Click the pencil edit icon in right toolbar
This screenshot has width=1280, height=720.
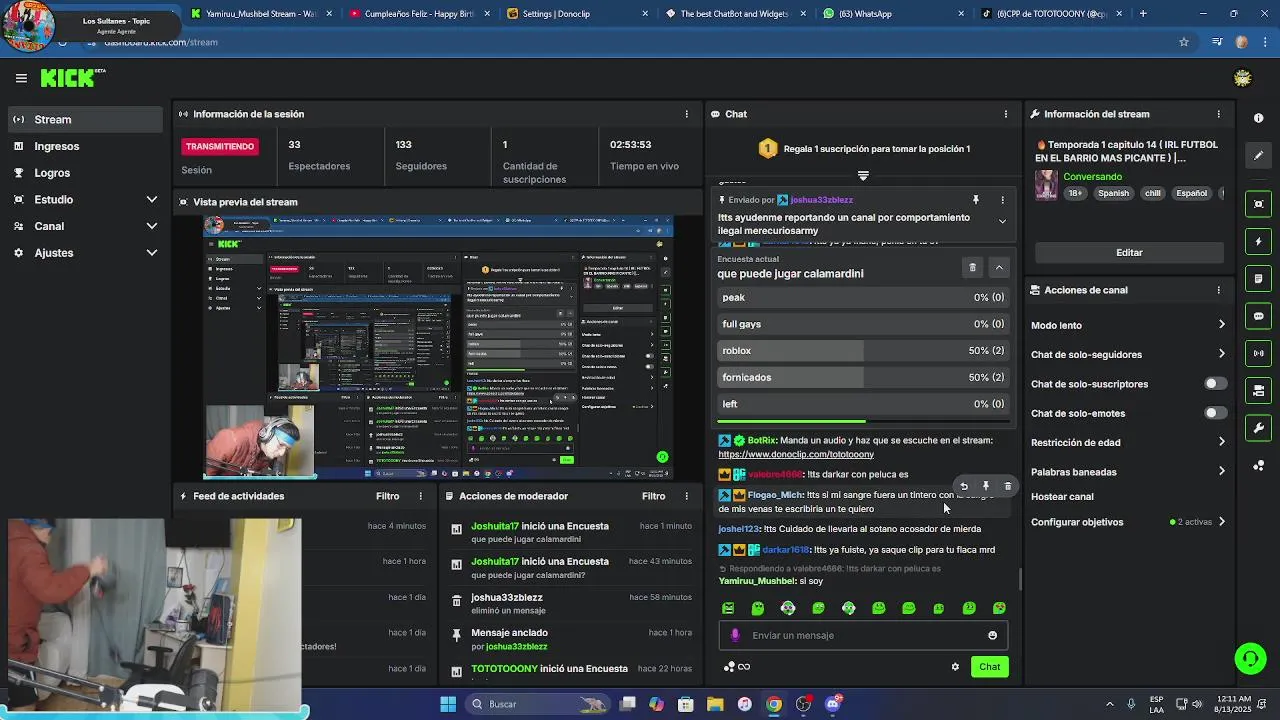tap(1258, 156)
